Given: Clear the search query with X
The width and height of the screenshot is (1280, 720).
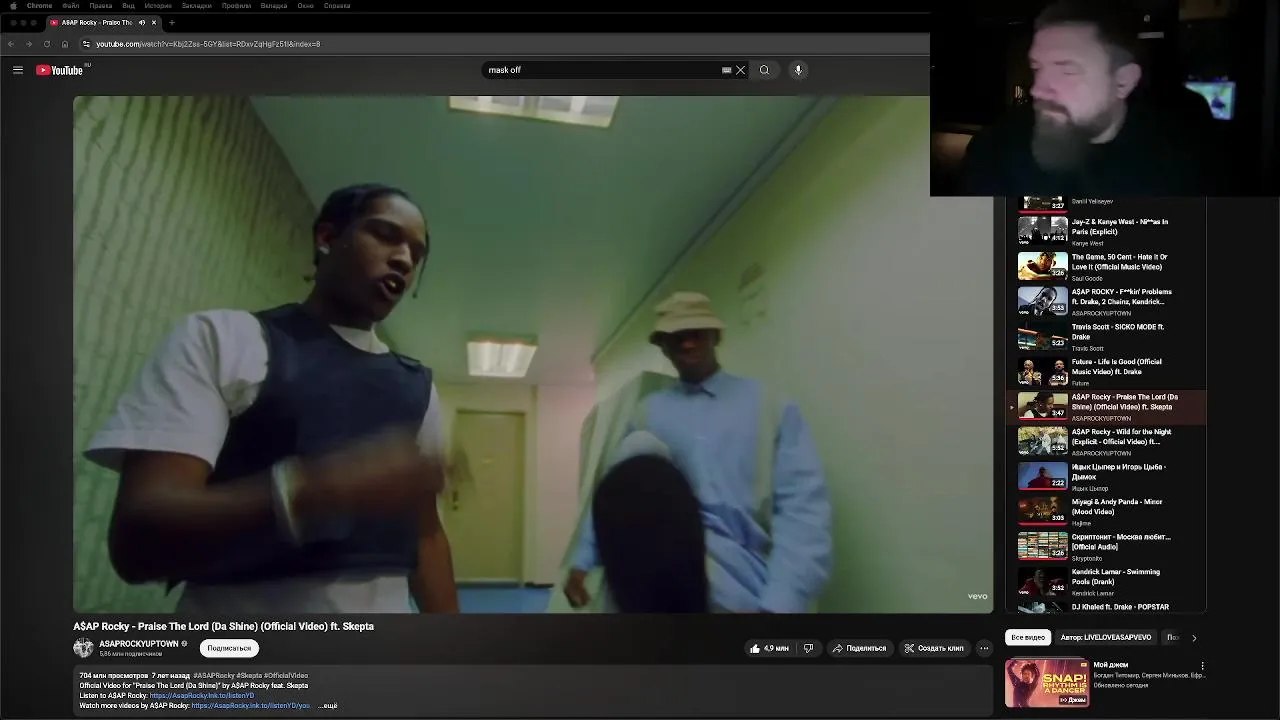Looking at the screenshot, I should (741, 70).
